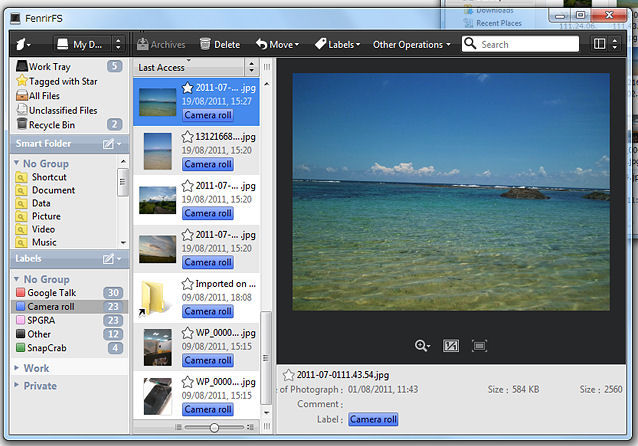The image size is (638, 446).
Task: Open the Other Operations menu
Action: [411, 44]
